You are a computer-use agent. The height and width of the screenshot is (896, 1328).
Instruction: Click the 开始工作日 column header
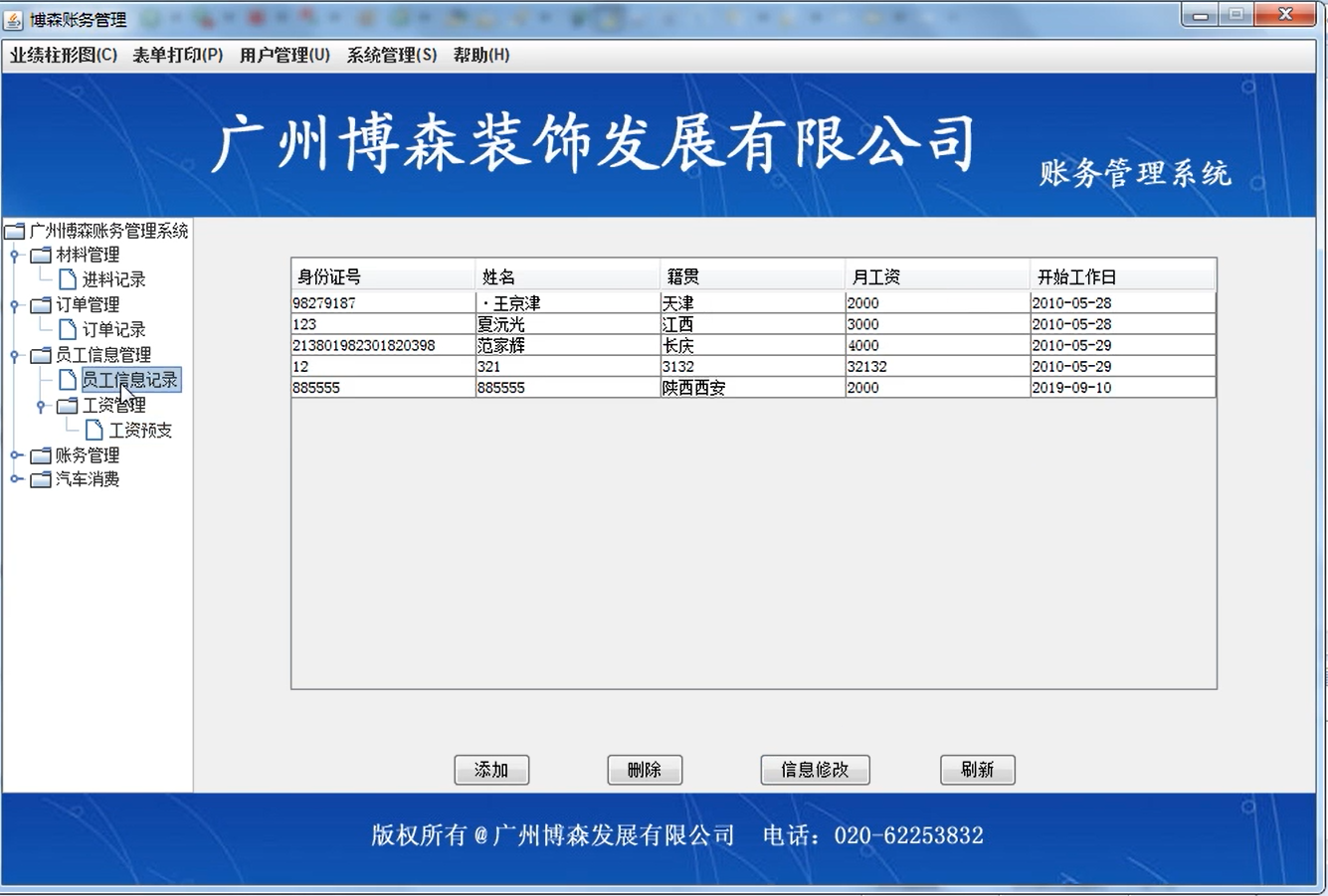click(x=1122, y=275)
